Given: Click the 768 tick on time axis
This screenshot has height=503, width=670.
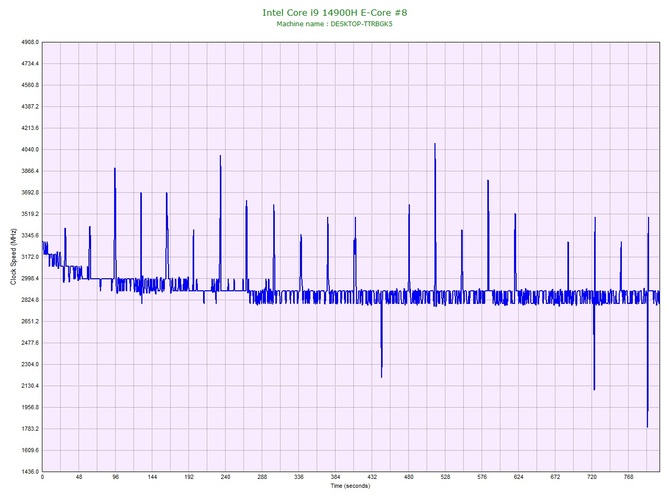Looking at the screenshot, I should coord(629,477).
